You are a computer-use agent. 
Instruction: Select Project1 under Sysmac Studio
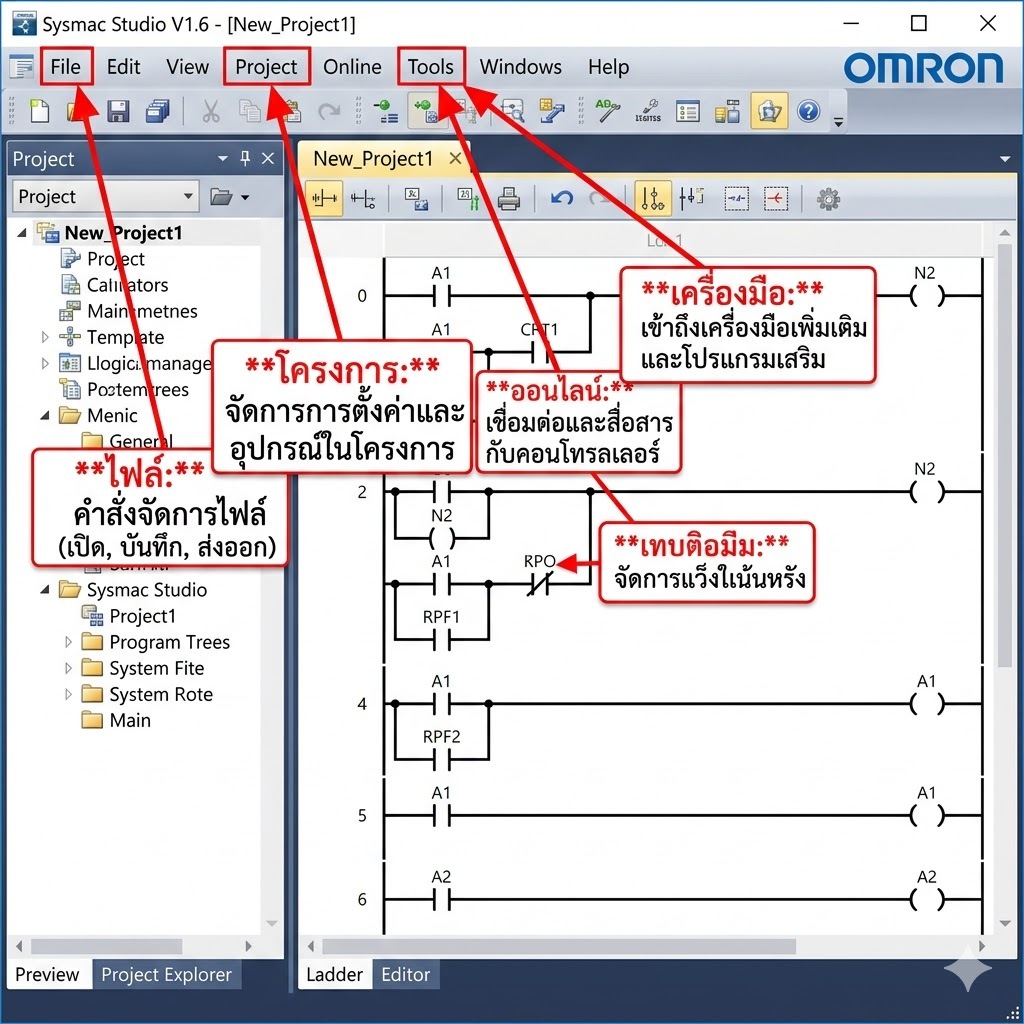[142, 616]
